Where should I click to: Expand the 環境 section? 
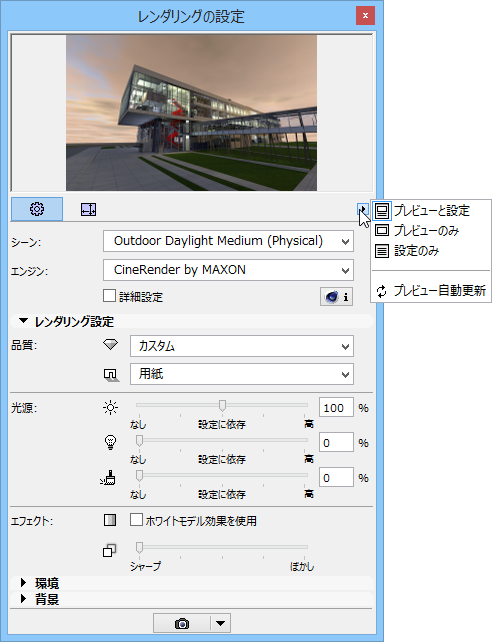23,583
